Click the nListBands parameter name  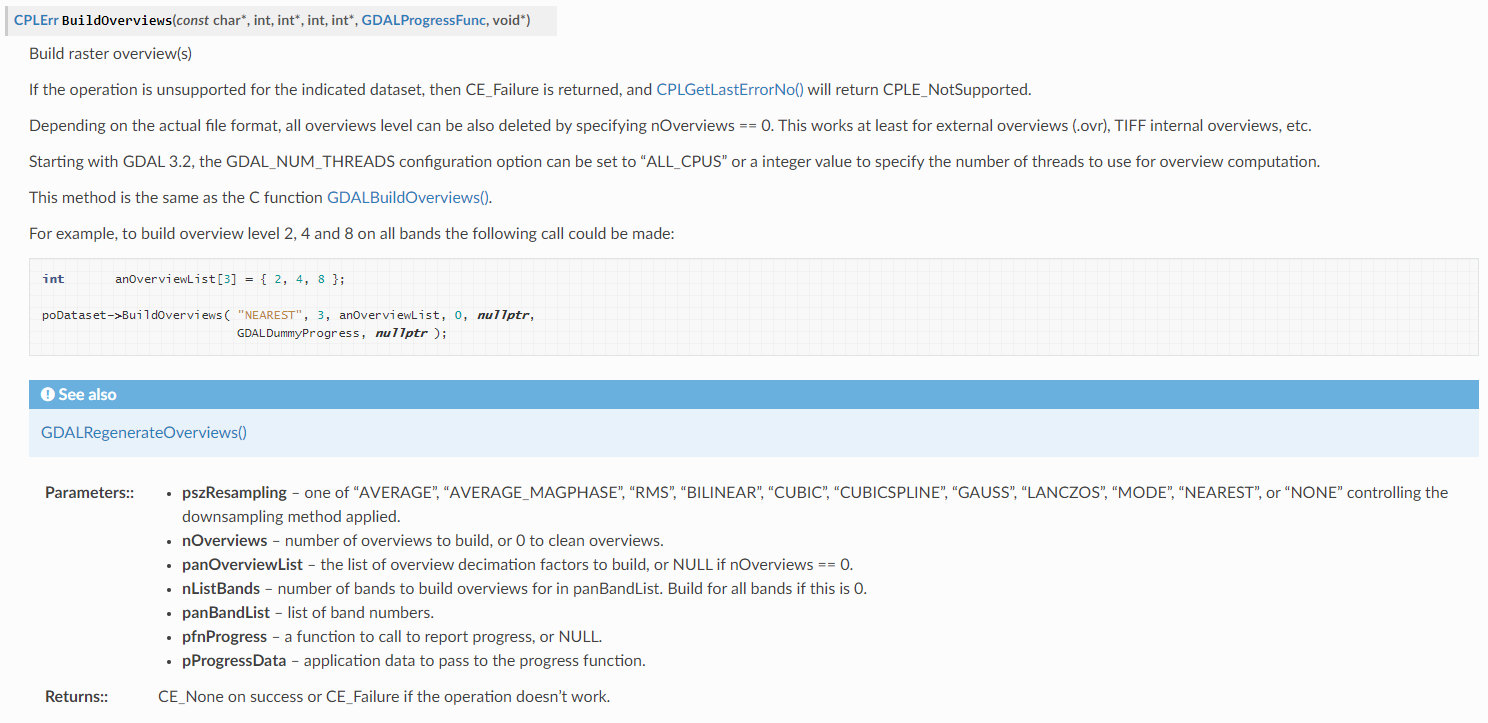click(x=220, y=589)
